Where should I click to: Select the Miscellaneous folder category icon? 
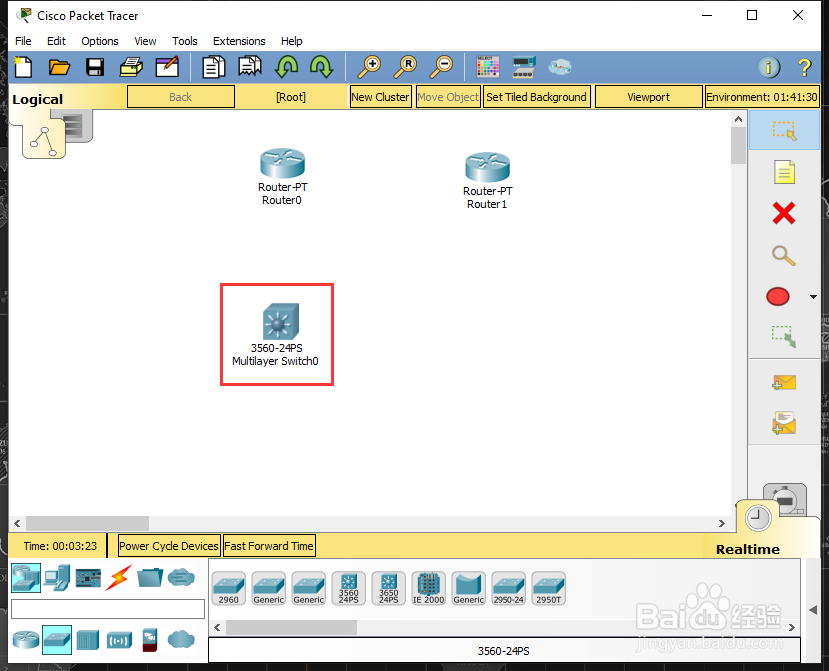point(150,577)
